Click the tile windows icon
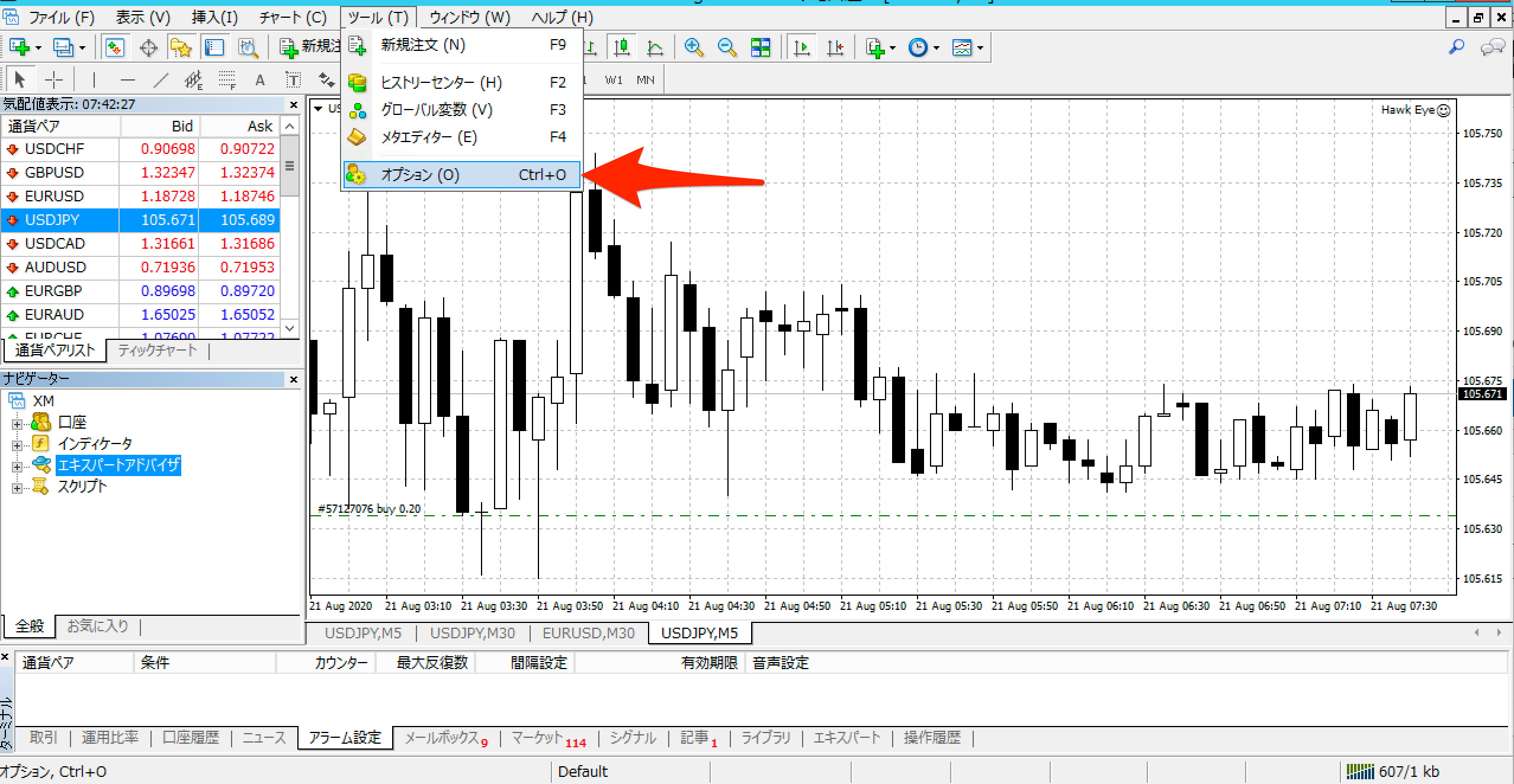The image size is (1514, 784). coord(760,47)
